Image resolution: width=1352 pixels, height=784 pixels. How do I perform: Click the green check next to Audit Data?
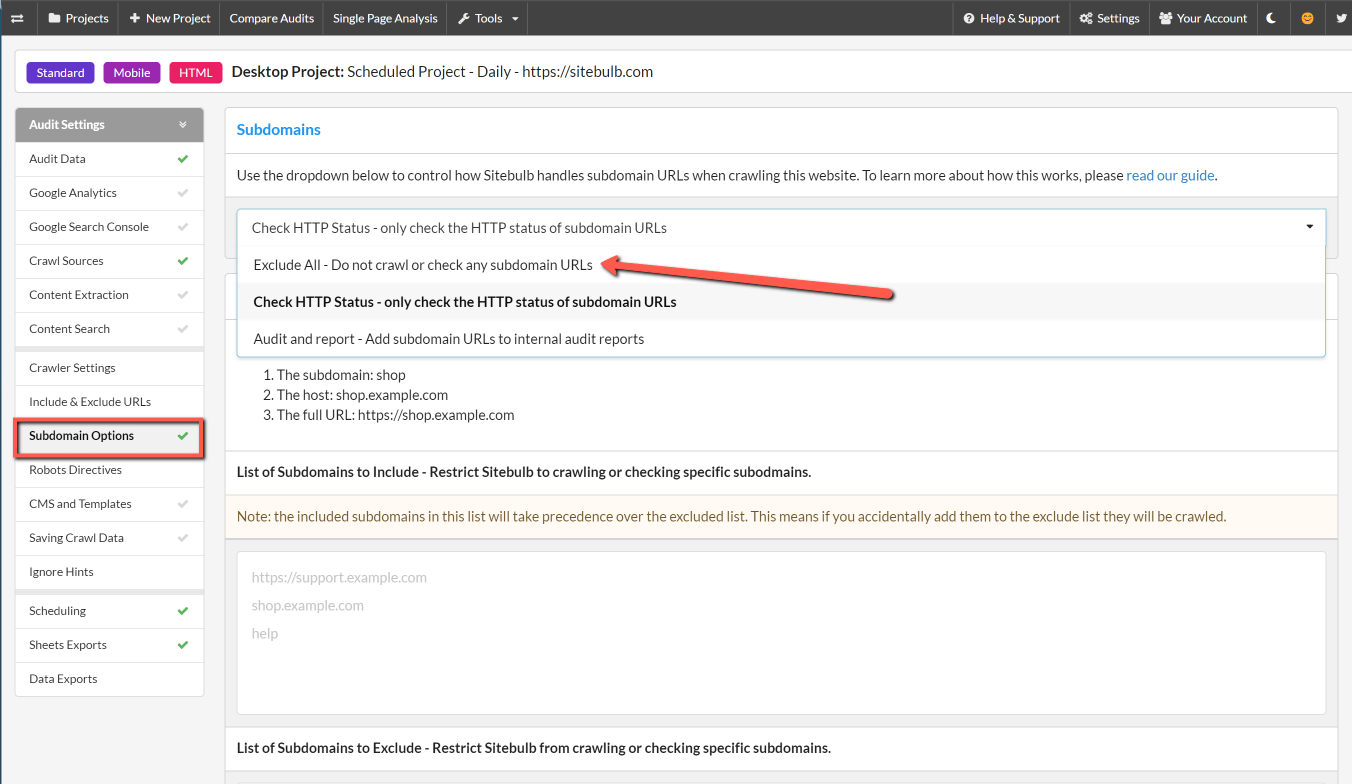(182, 159)
